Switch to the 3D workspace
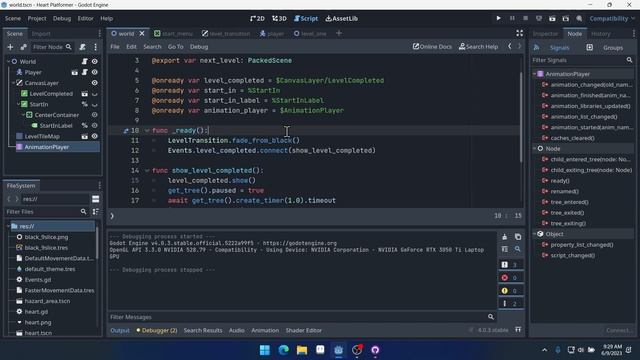 click(279, 18)
